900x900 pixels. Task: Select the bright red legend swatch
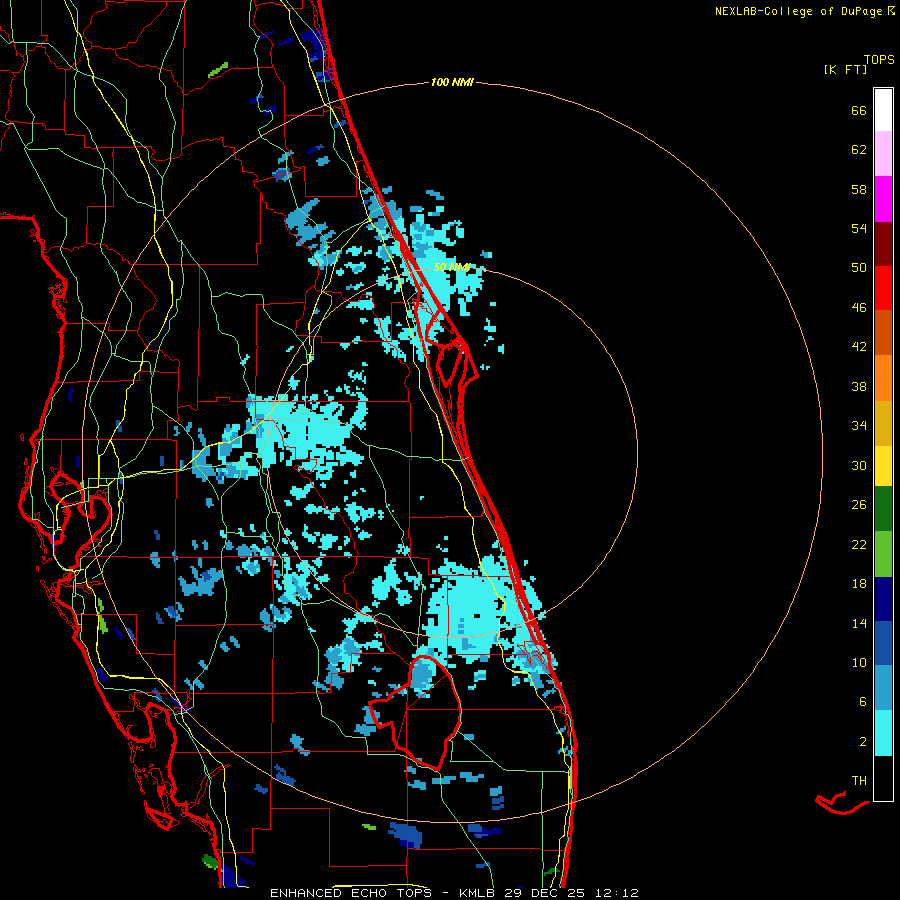[x=883, y=288]
